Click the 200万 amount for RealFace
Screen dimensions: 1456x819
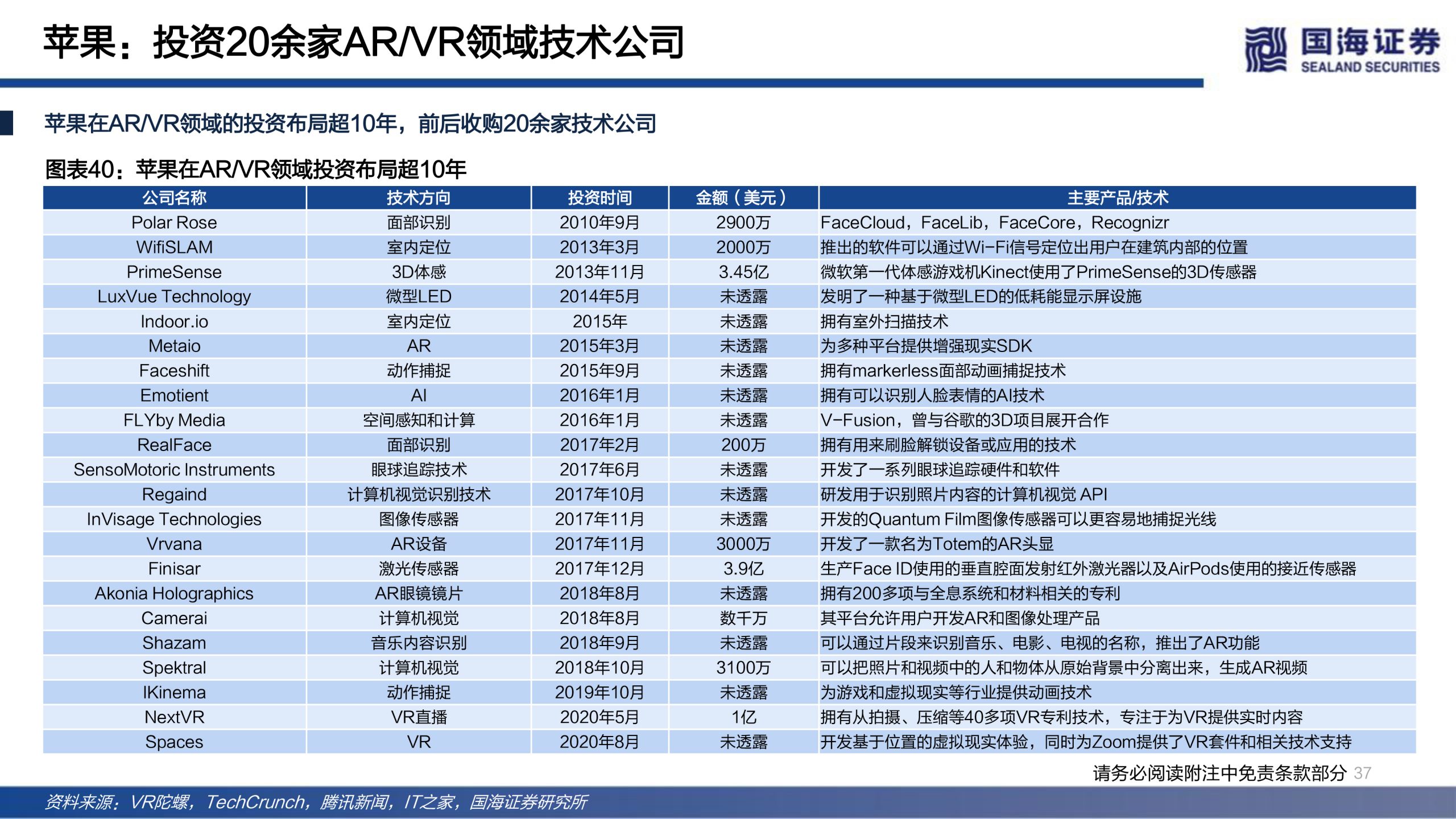click(x=743, y=445)
